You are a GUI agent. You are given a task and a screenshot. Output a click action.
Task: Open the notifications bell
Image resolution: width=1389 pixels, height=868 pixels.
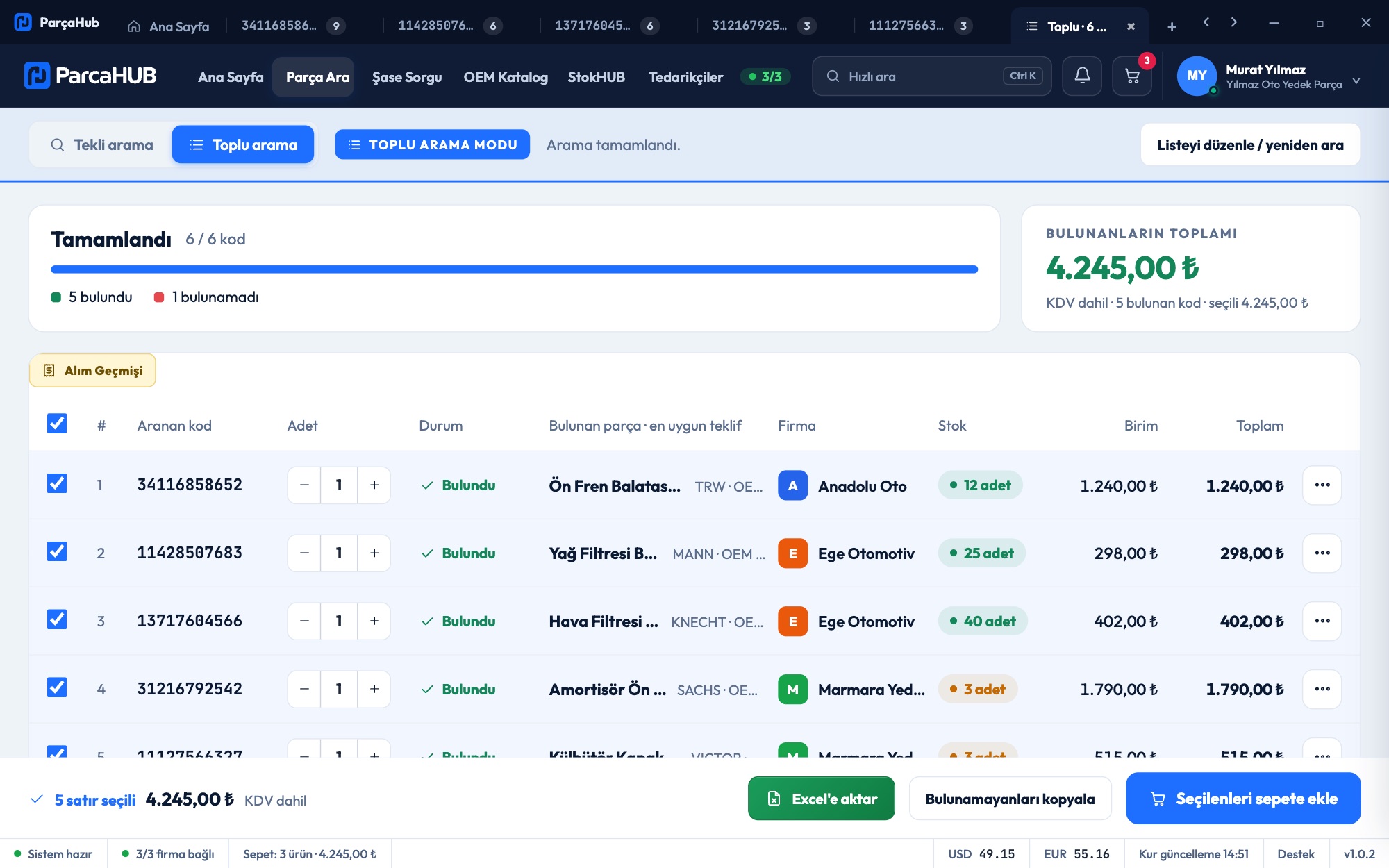(1082, 76)
